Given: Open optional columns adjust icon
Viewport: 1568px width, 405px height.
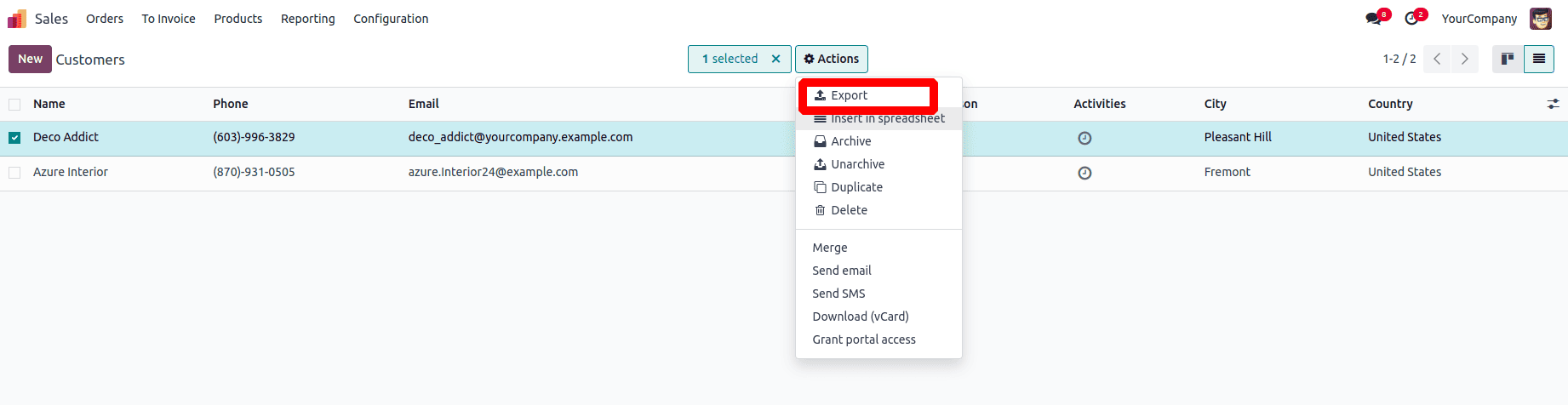Looking at the screenshot, I should tap(1553, 104).
